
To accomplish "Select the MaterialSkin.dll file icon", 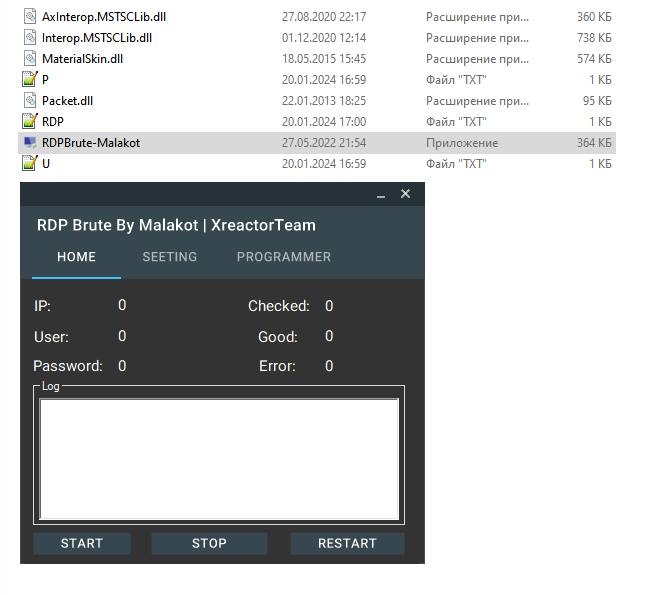I will 30,59.
